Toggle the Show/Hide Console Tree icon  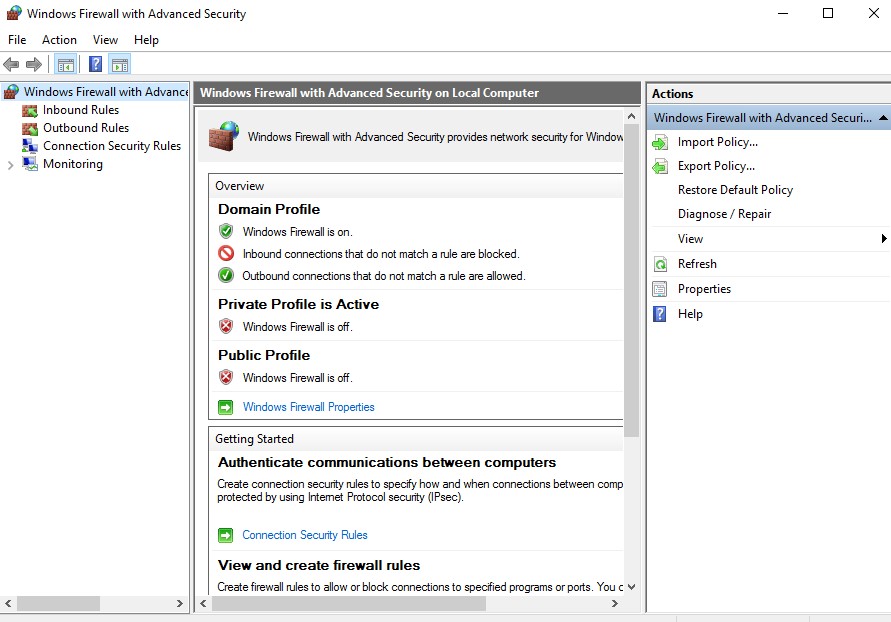(x=65, y=65)
